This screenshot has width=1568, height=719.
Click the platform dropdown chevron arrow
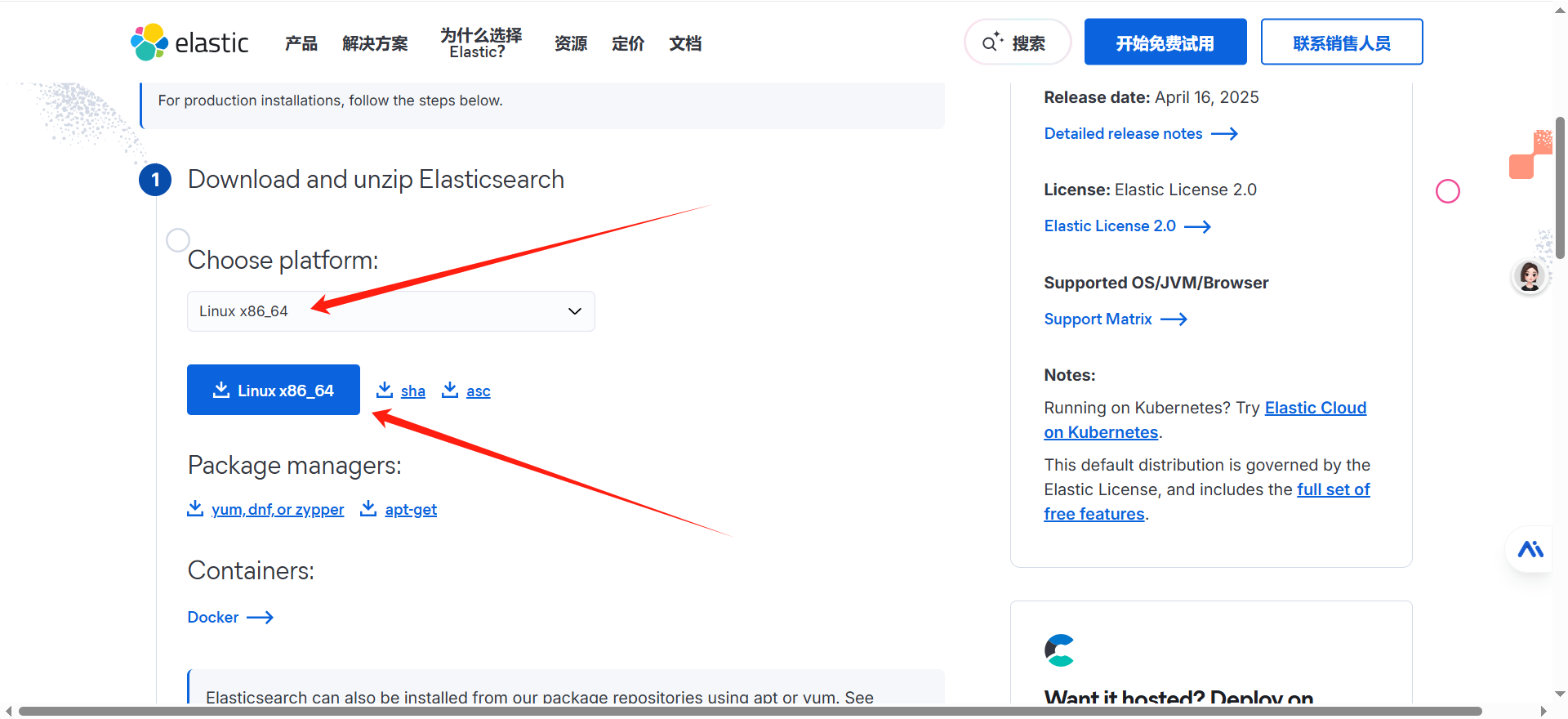575,311
